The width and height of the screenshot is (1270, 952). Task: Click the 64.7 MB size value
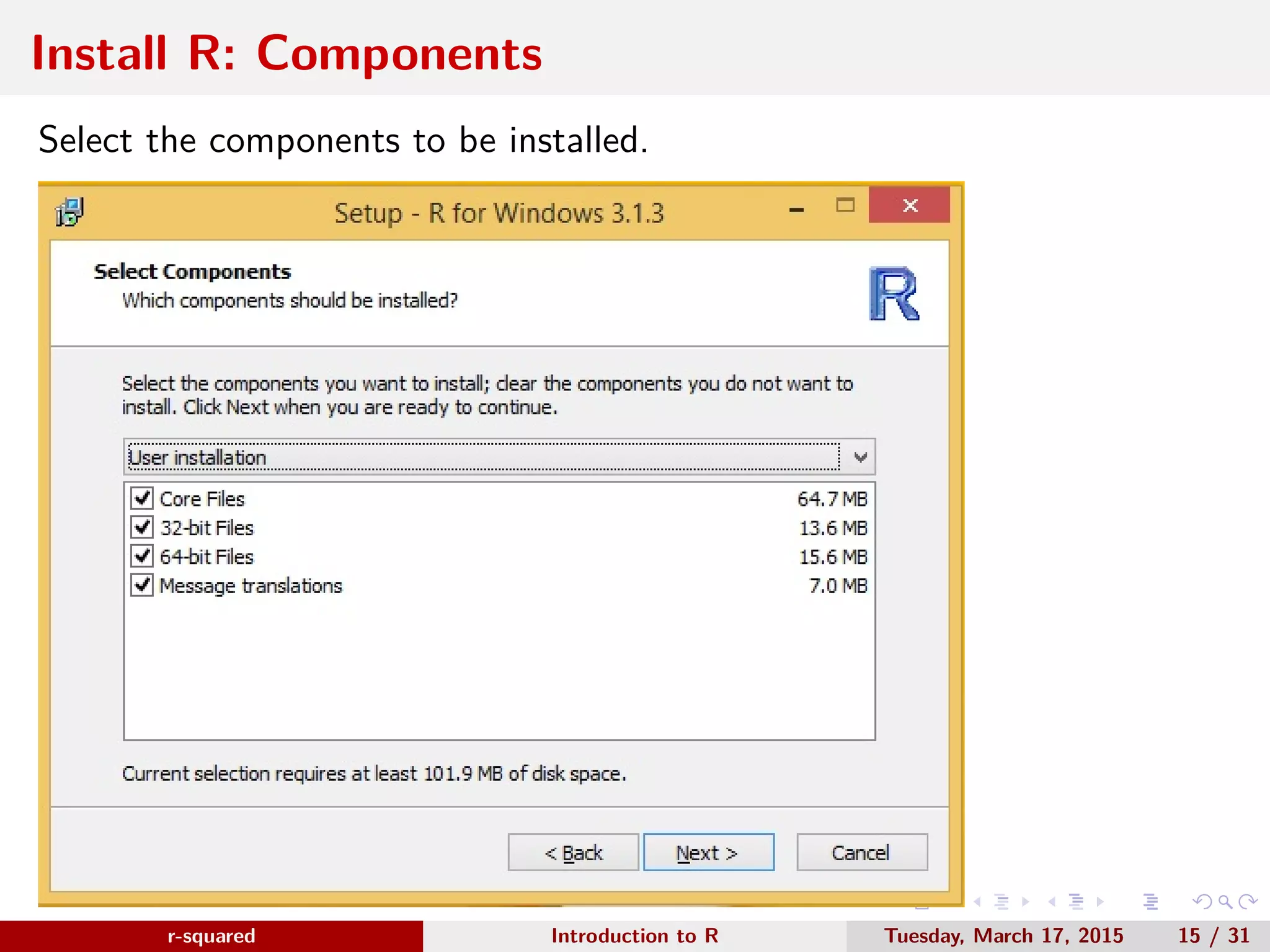pos(832,499)
